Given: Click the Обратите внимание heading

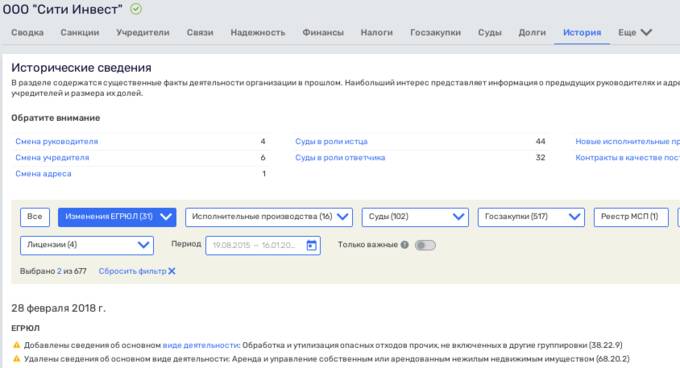Looking at the screenshot, I should point(56,118).
